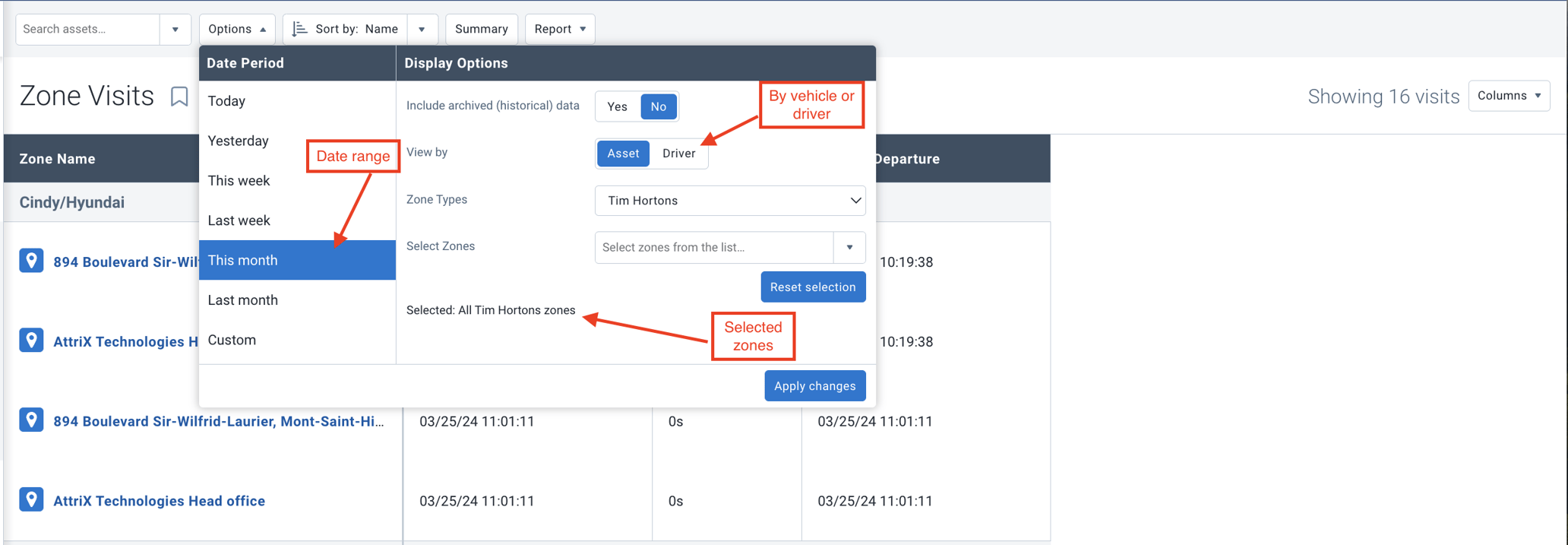Click map pin icon for first 894 Boulevard row

coord(31,261)
